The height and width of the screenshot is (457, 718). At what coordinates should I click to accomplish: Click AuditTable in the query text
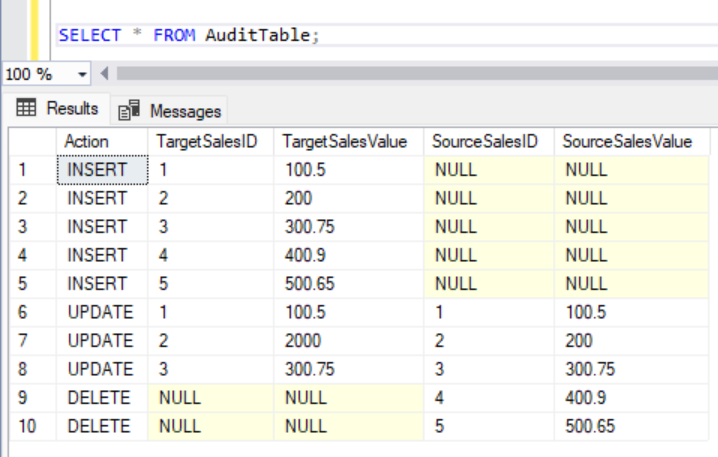click(x=260, y=35)
